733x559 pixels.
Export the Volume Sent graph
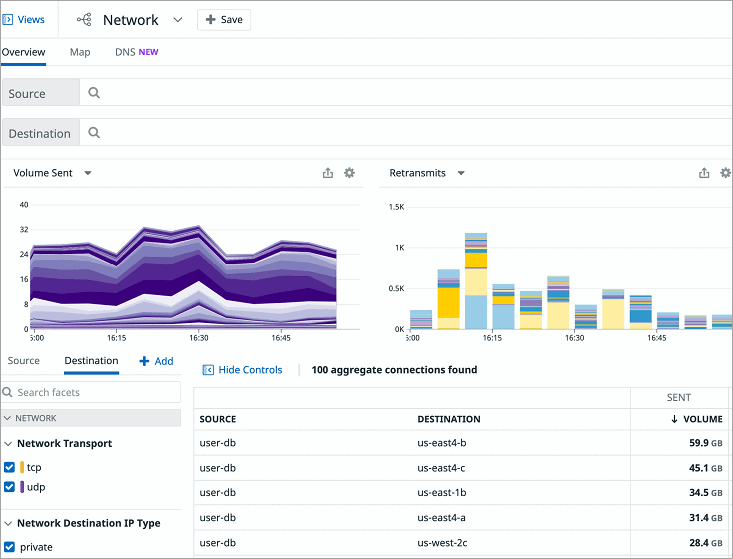click(328, 173)
